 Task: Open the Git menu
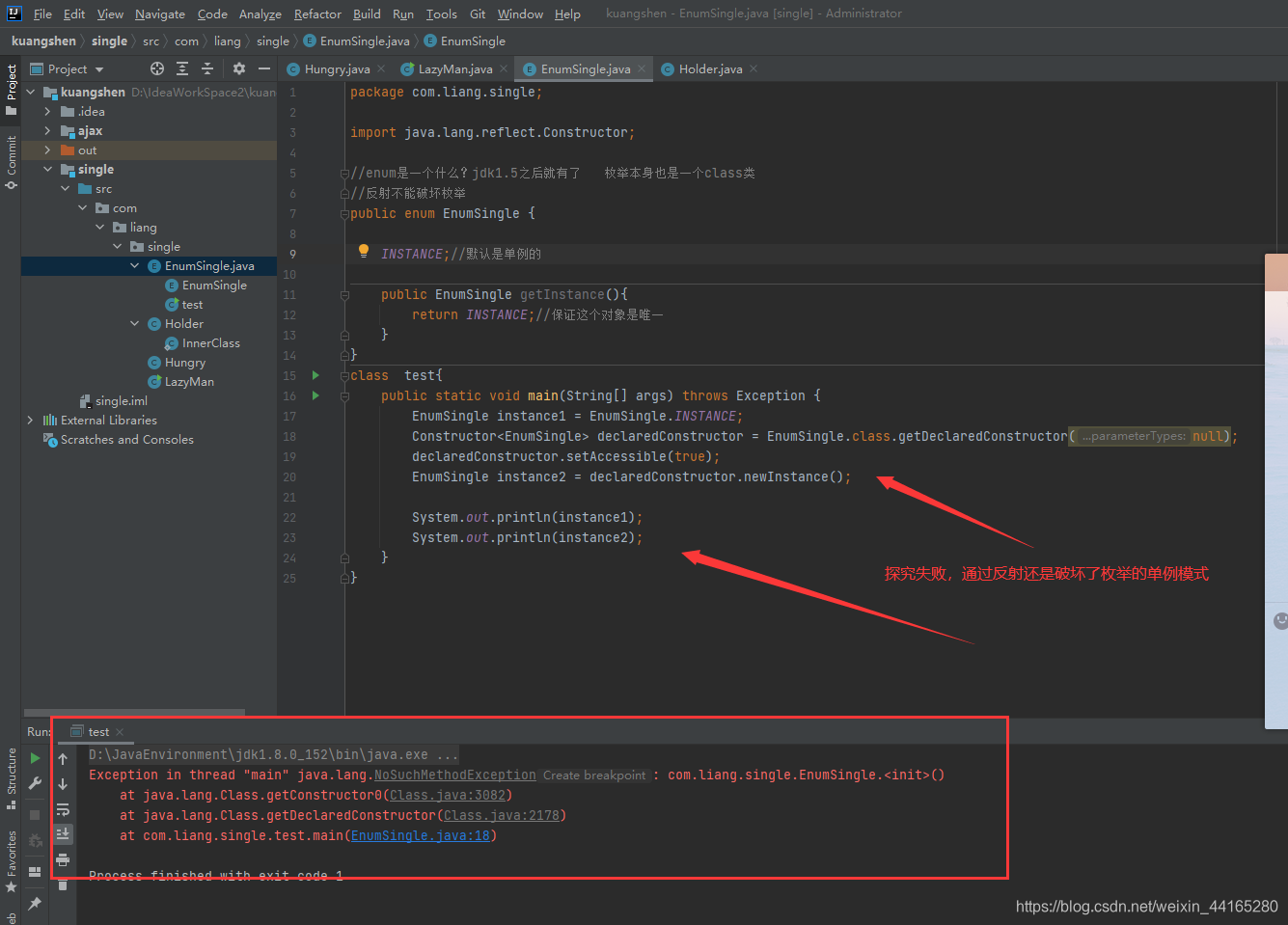(x=478, y=14)
